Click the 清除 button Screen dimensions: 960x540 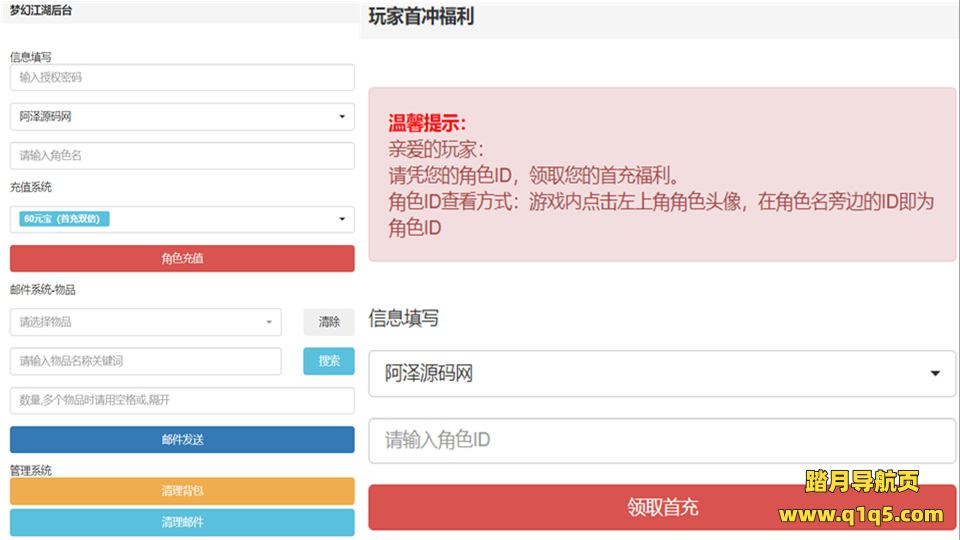click(x=329, y=322)
